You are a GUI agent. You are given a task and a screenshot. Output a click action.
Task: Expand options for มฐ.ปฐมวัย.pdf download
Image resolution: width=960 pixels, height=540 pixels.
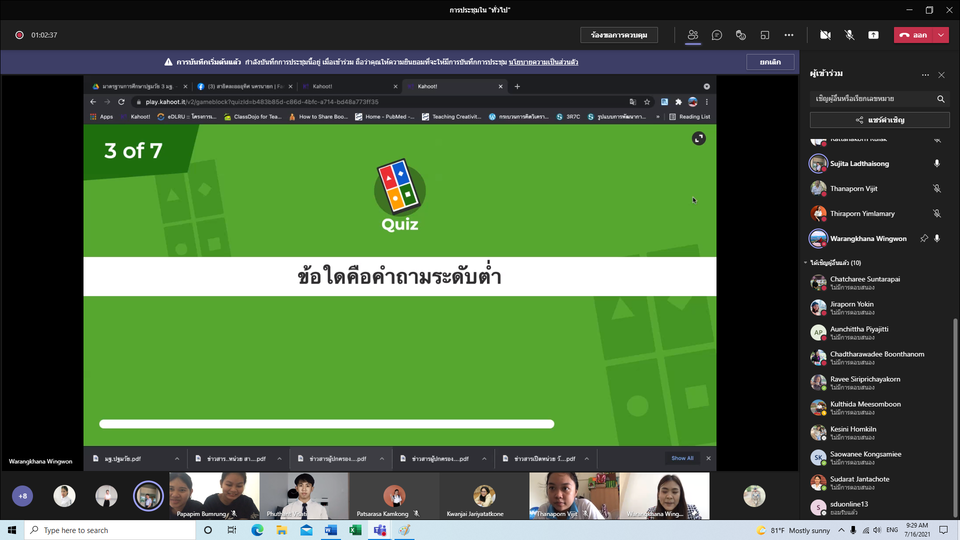(x=177, y=459)
